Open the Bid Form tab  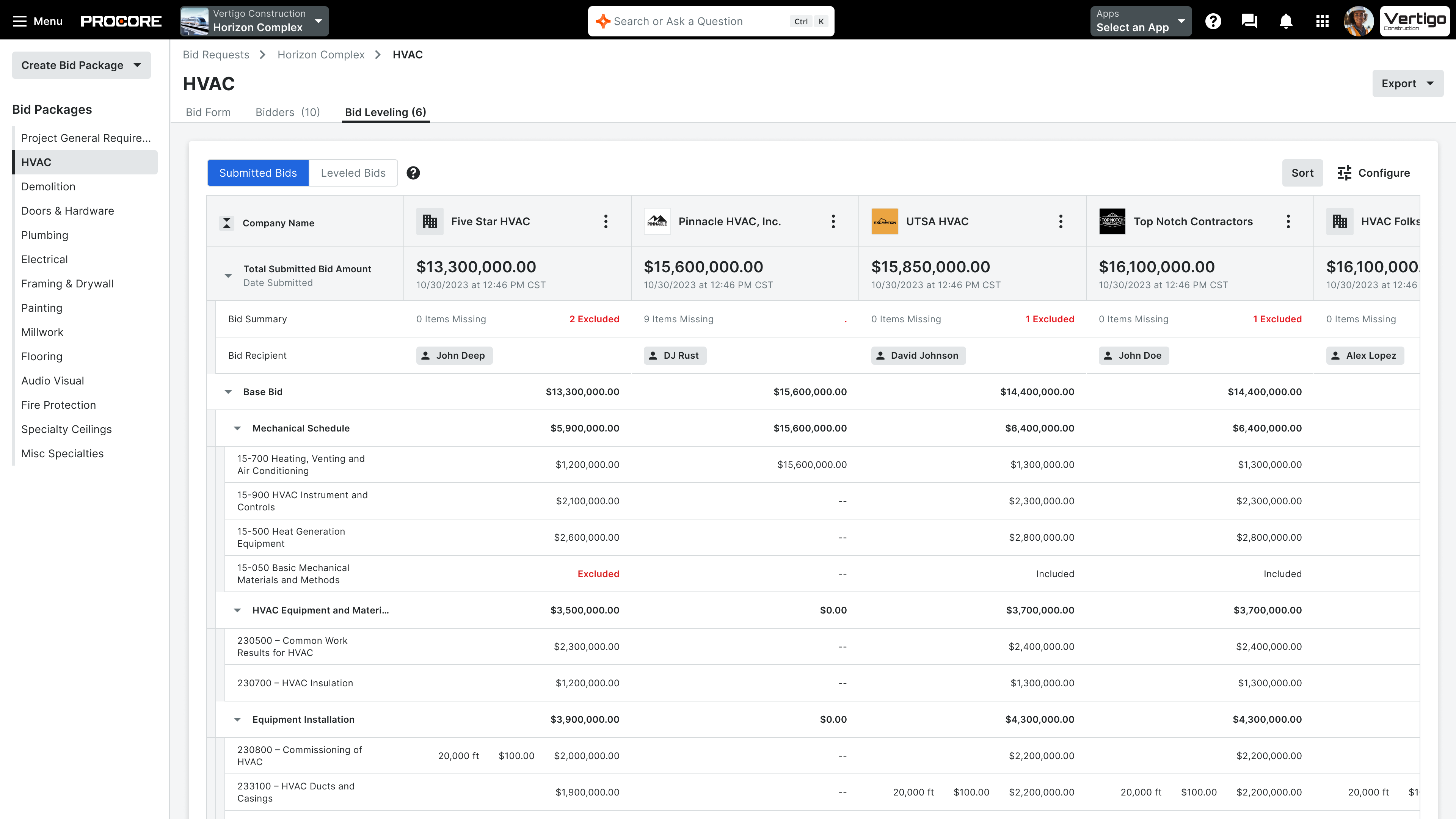[208, 112]
